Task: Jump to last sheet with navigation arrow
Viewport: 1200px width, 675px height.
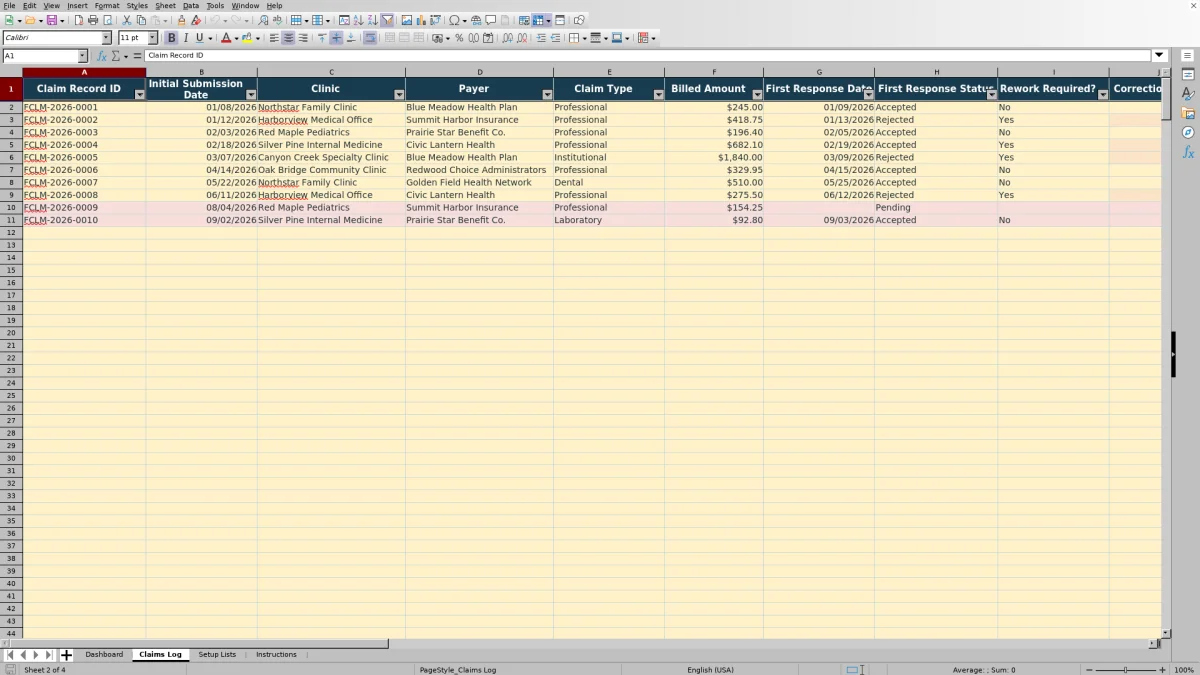Action: pos(48,655)
